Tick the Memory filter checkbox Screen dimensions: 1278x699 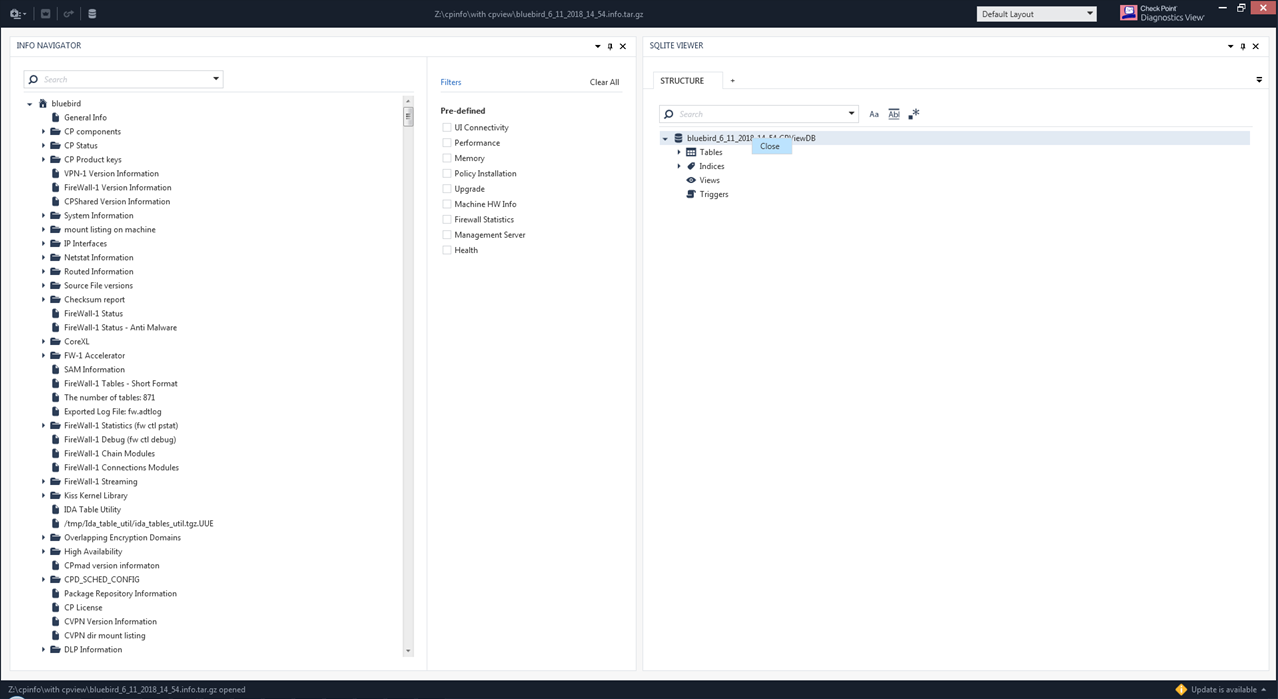tap(447, 158)
